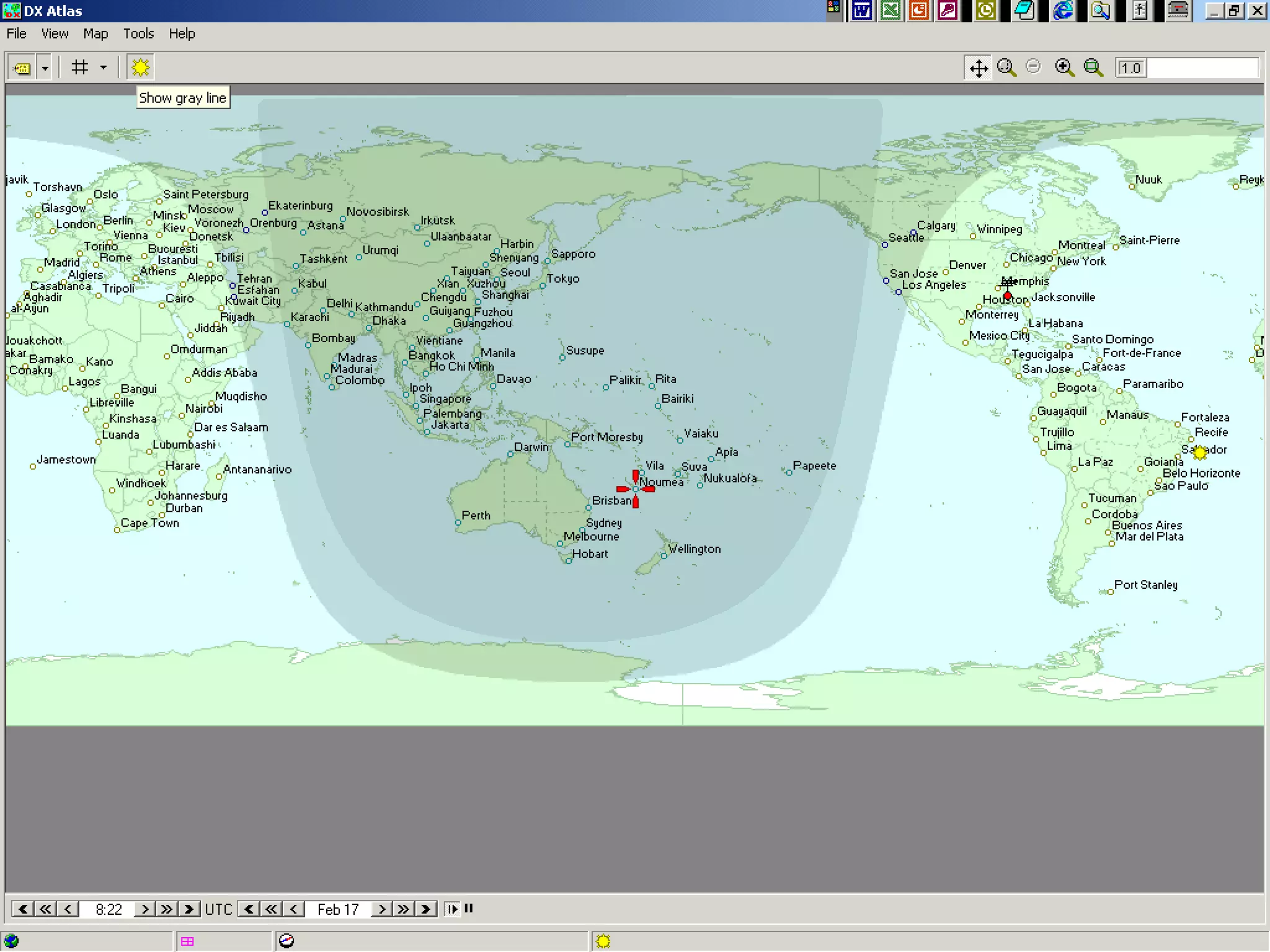The height and width of the screenshot is (952, 1270).
Task: Expand the grid options dropdown arrow
Action: tap(104, 68)
